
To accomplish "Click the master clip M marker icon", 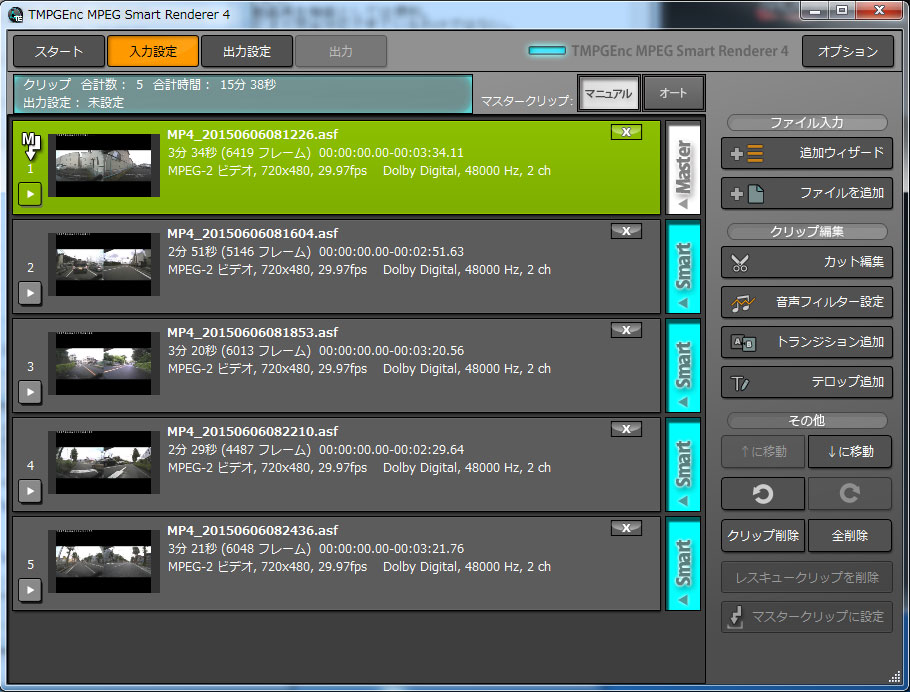I will 31,146.
